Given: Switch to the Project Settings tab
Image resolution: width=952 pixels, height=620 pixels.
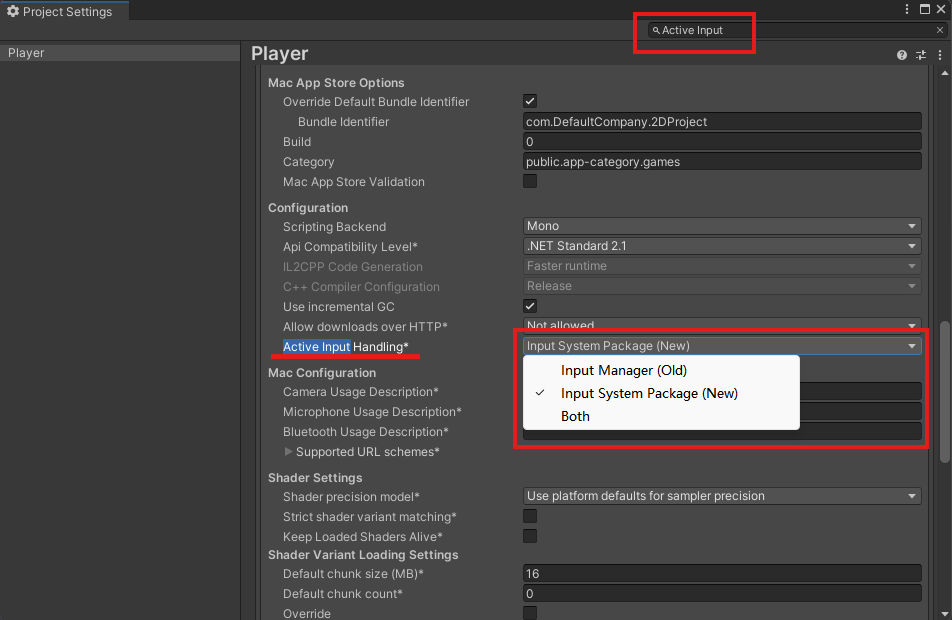Looking at the screenshot, I should point(65,11).
